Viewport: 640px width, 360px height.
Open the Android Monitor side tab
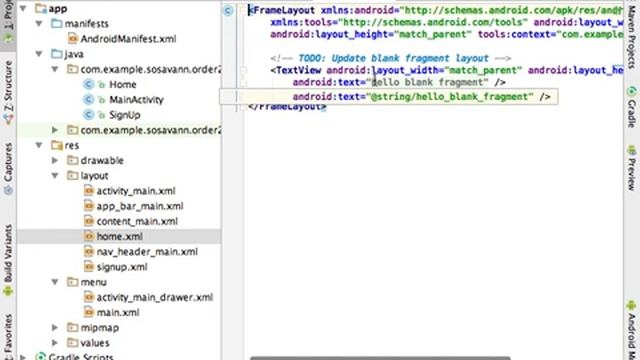pyautogui.click(x=631, y=331)
